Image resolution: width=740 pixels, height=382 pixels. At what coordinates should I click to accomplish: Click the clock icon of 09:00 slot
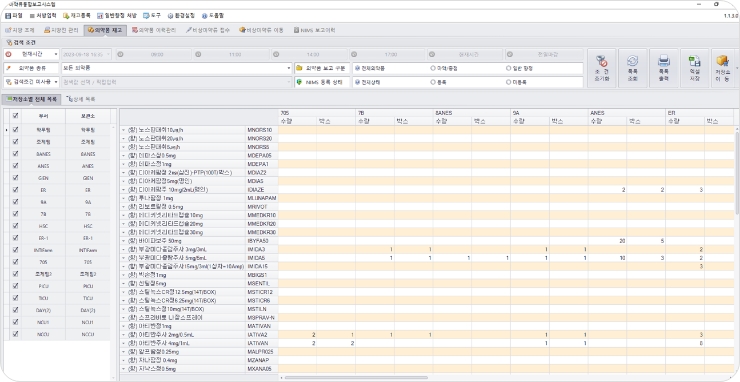point(120,54)
